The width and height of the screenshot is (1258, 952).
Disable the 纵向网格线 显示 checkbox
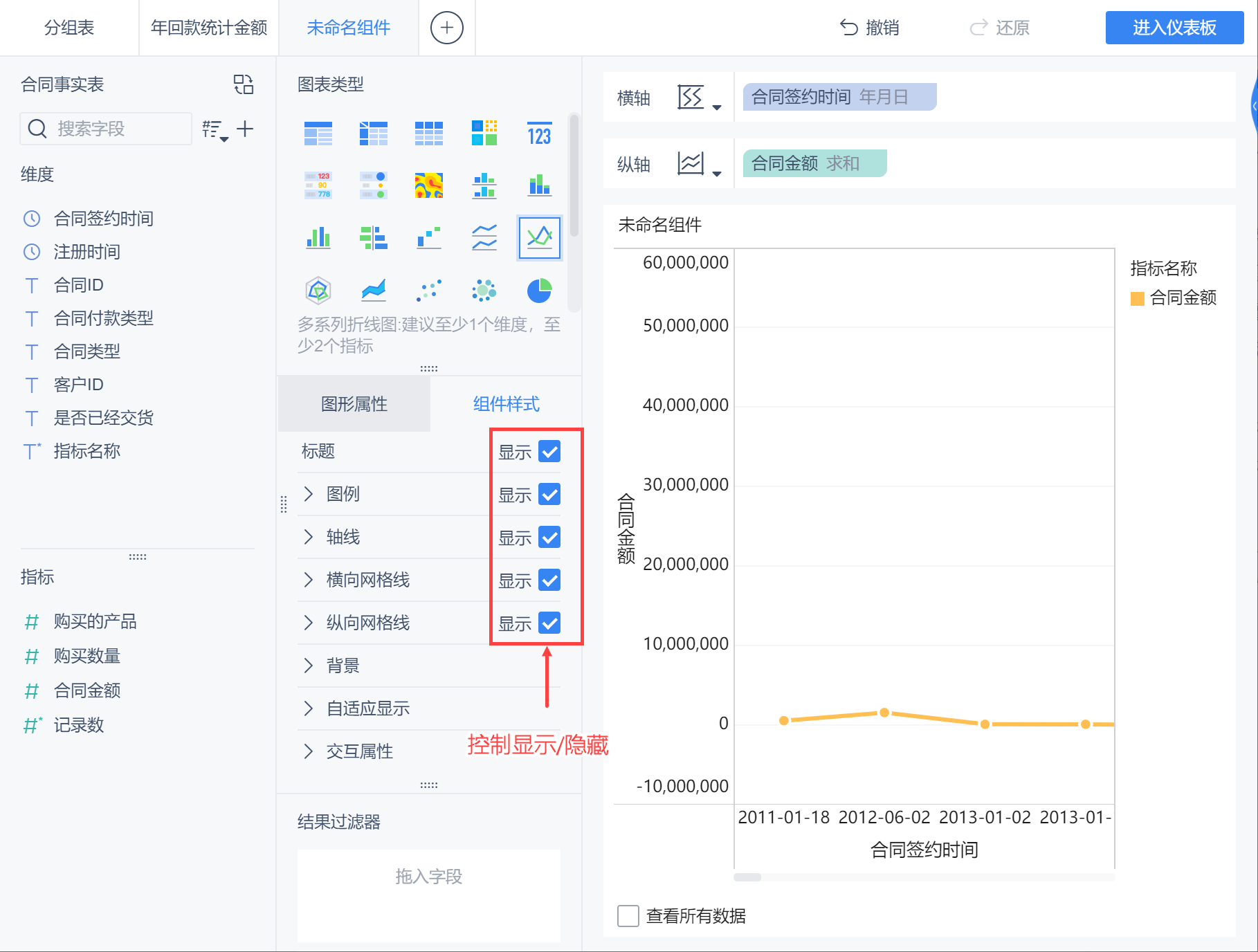tap(549, 623)
